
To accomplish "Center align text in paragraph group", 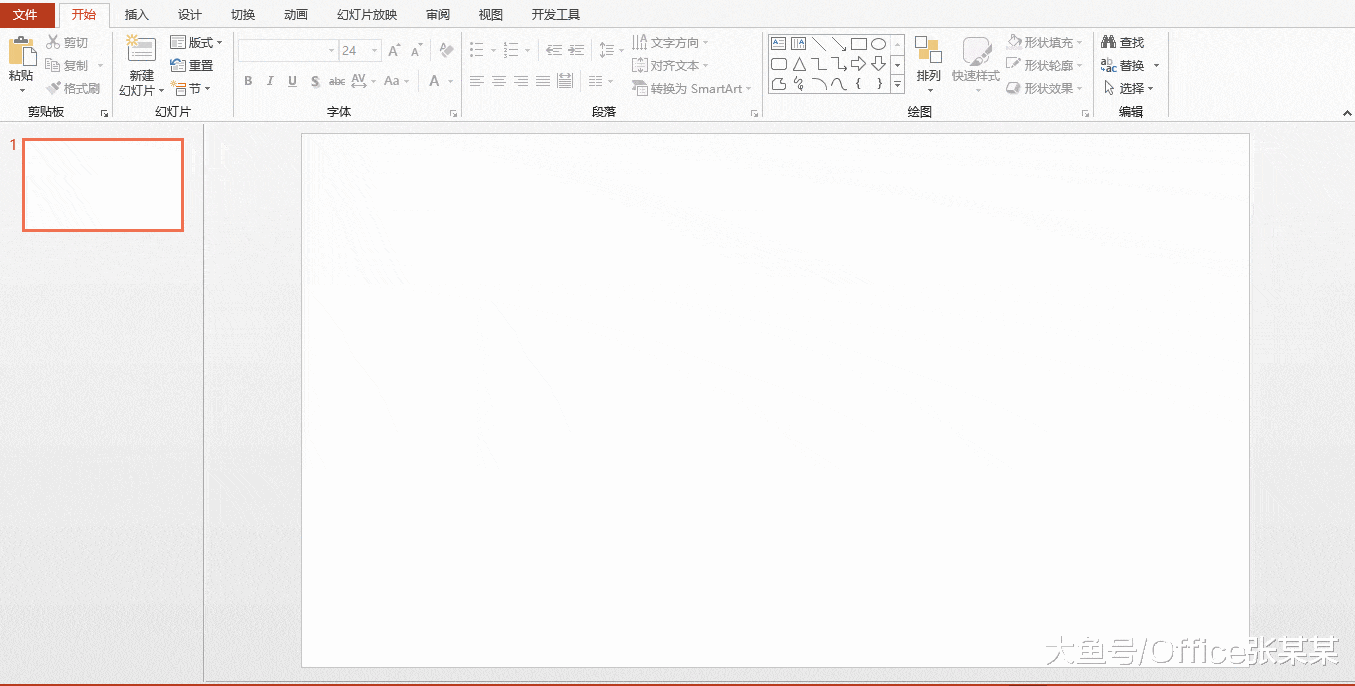I will tap(499, 81).
